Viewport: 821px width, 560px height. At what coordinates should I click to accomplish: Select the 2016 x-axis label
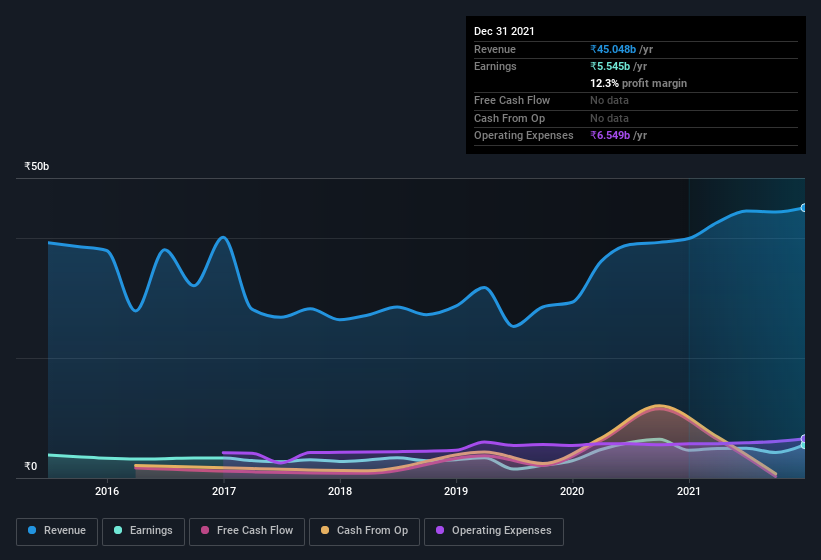[107, 491]
